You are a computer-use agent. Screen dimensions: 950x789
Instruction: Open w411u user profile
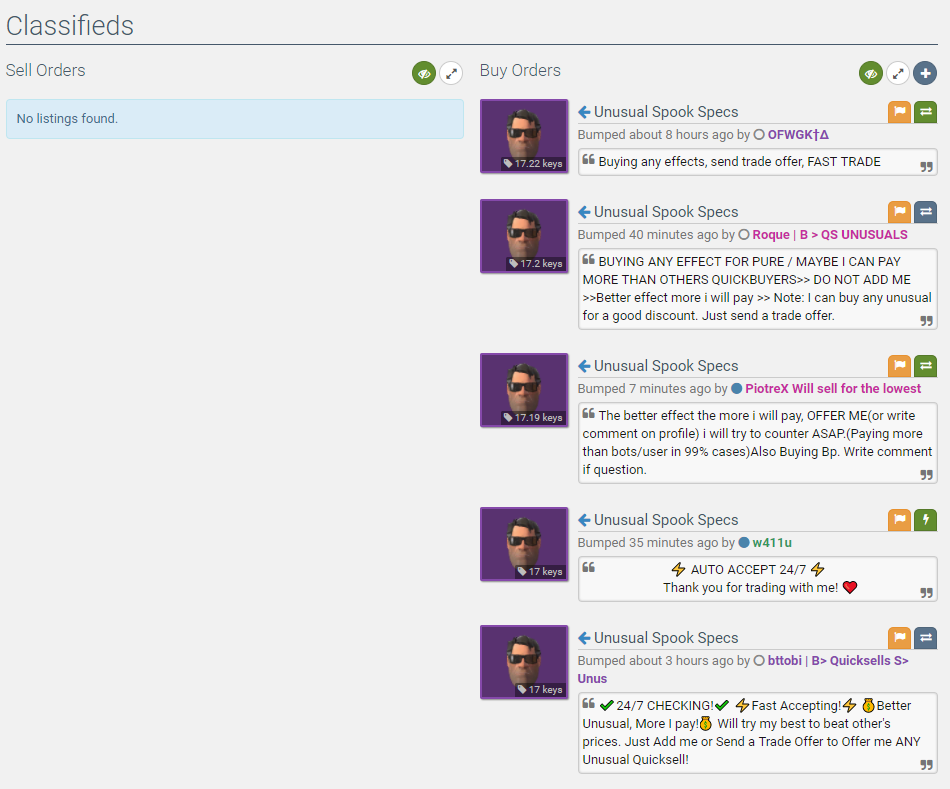772,542
